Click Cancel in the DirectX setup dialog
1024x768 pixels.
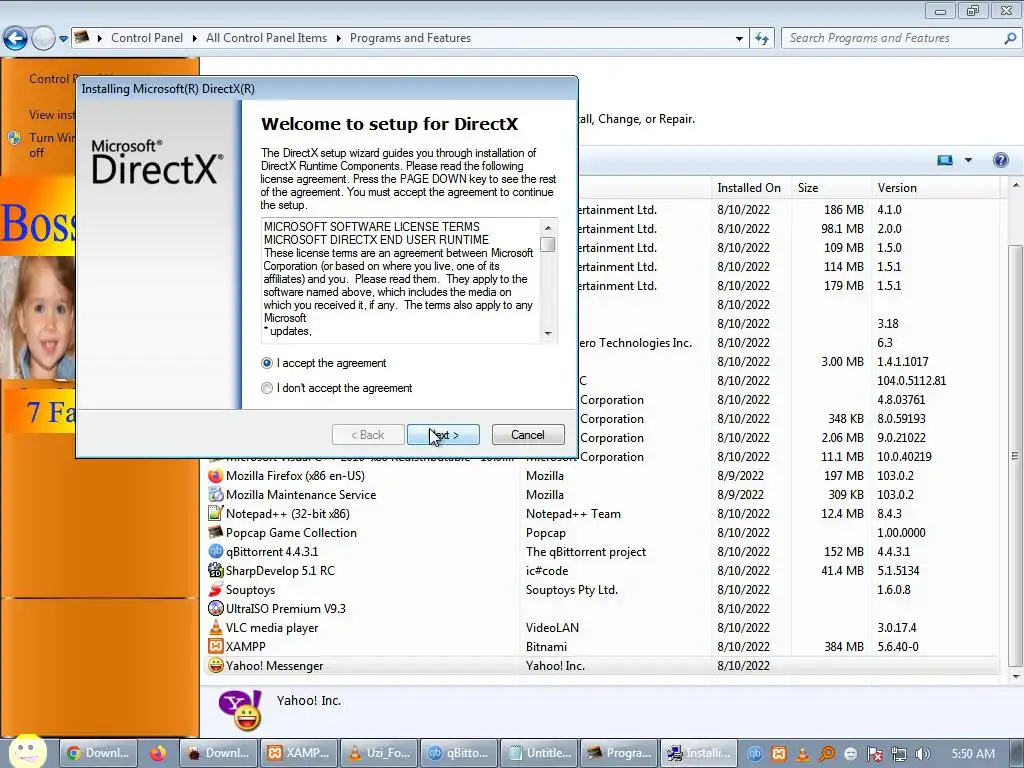[x=528, y=435]
